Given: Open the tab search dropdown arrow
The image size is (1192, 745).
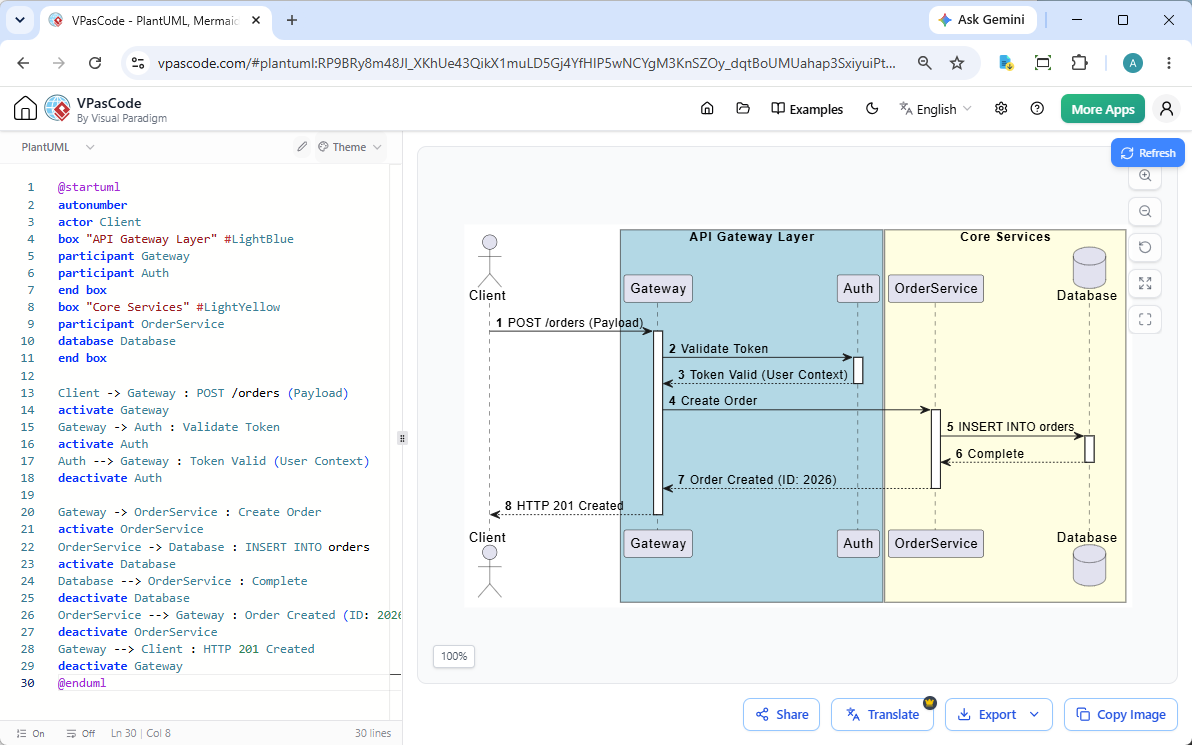Looking at the screenshot, I should click(20, 21).
